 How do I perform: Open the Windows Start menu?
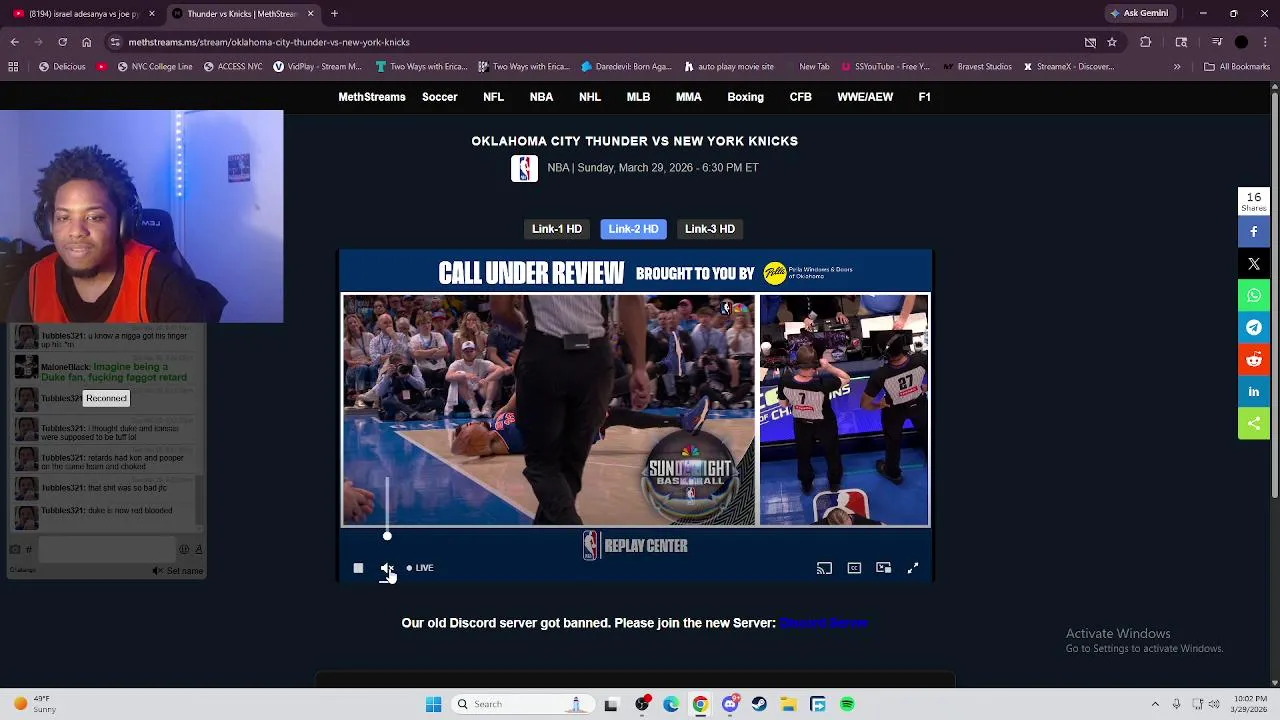(x=433, y=704)
